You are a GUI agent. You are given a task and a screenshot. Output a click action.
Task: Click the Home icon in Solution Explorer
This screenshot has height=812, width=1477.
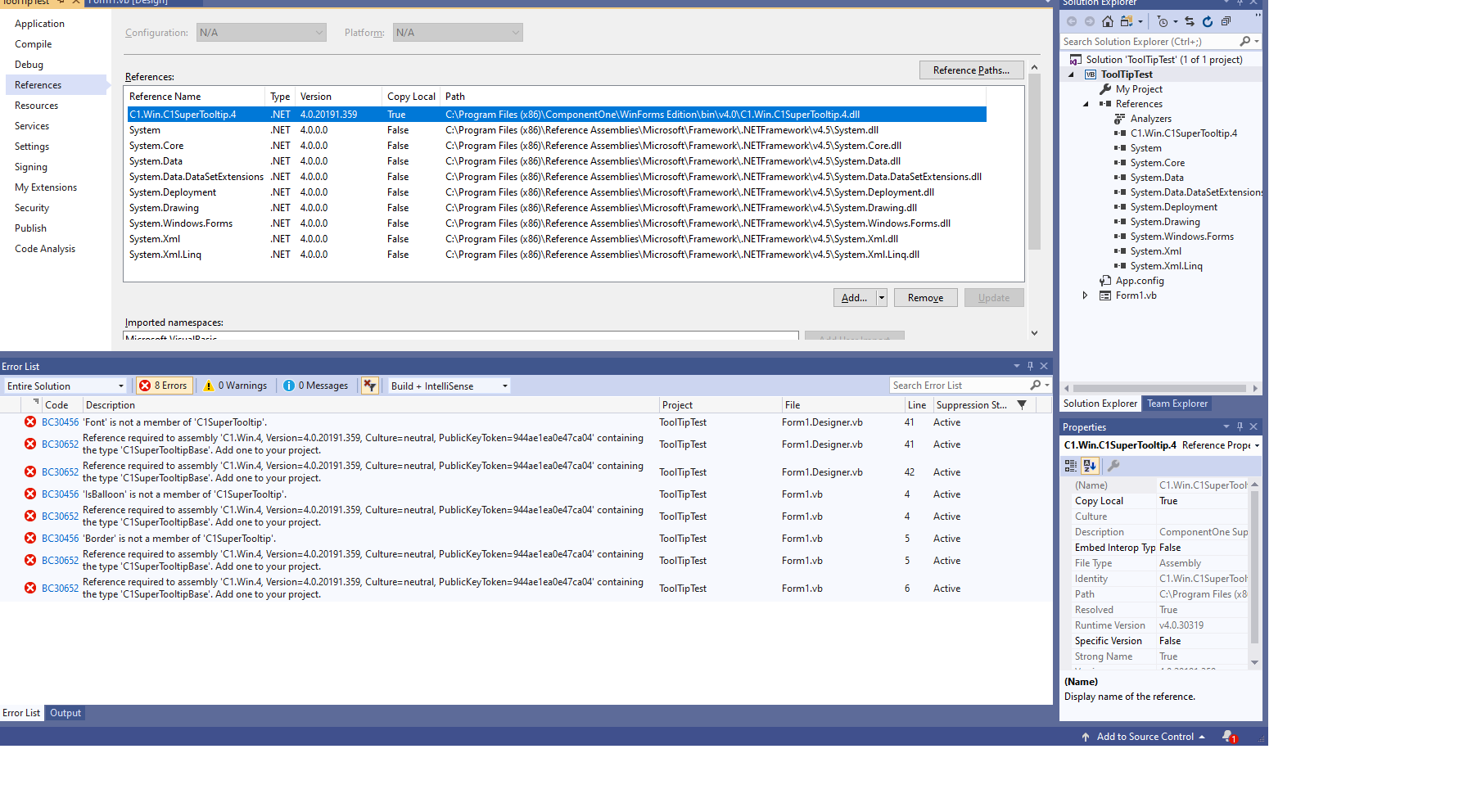[x=1107, y=22]
